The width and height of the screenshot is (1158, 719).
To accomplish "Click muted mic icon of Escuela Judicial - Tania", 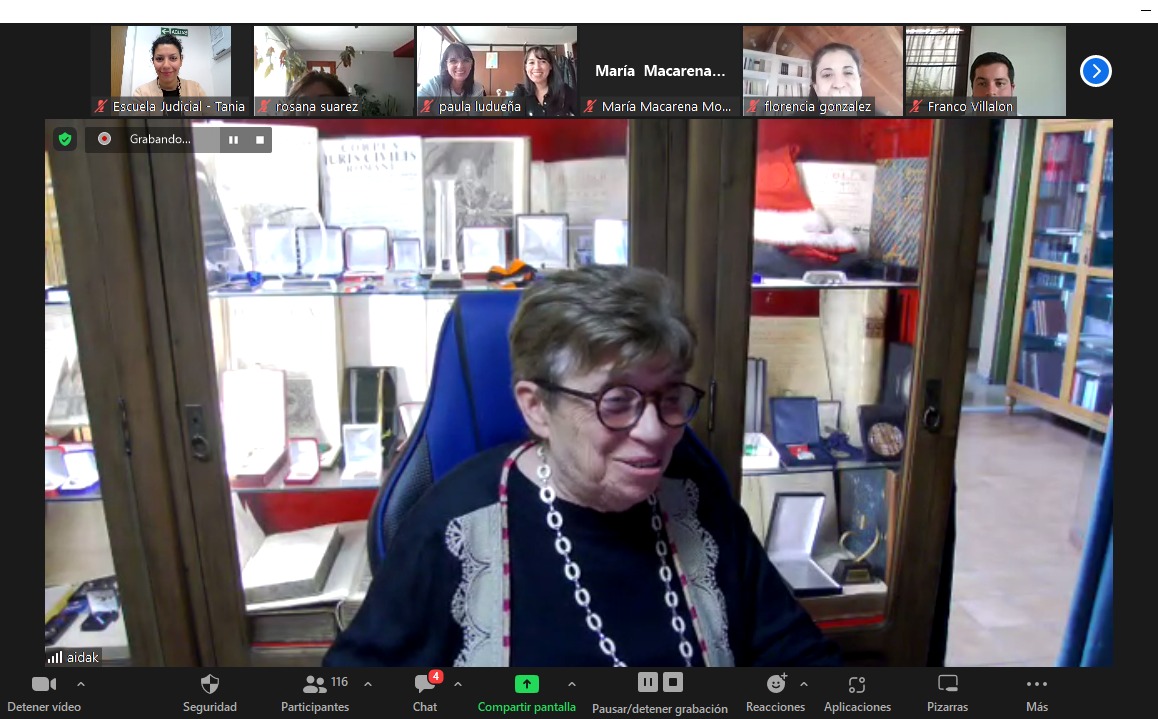I will (101, 106).
